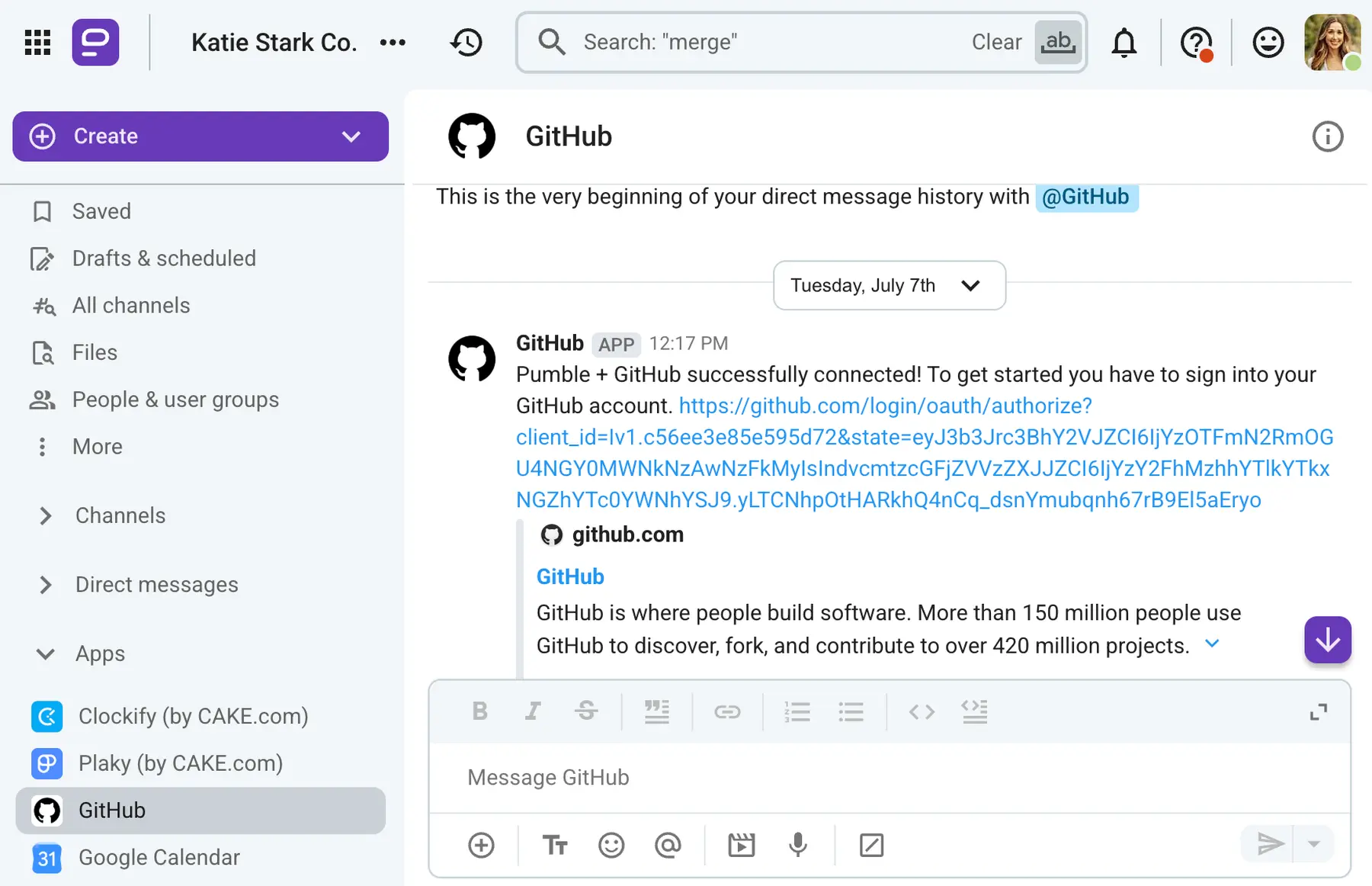
Task: Toggle bold formatting
Action: point(479,711)
